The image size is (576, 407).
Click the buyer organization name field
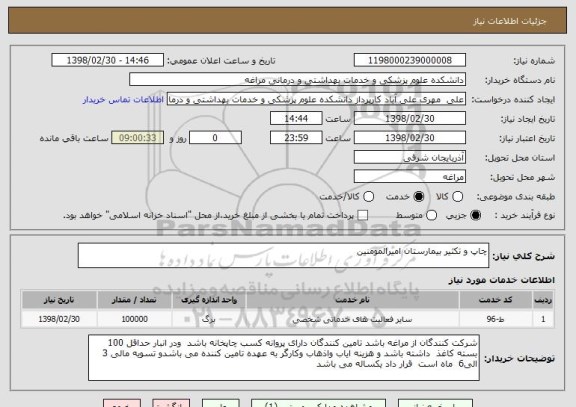[x=298, y=80]
